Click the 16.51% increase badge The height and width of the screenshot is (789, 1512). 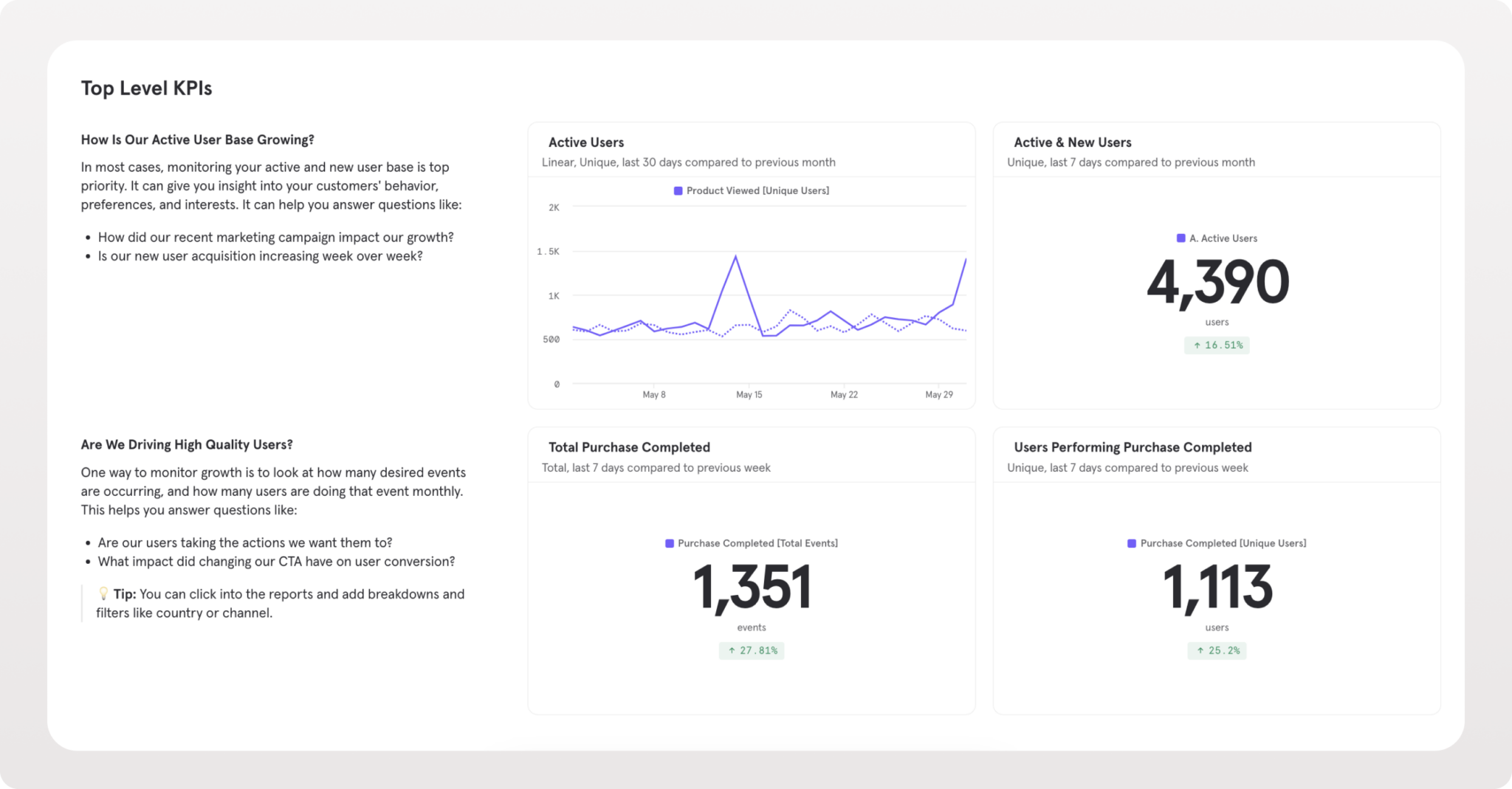(1217, 345)
